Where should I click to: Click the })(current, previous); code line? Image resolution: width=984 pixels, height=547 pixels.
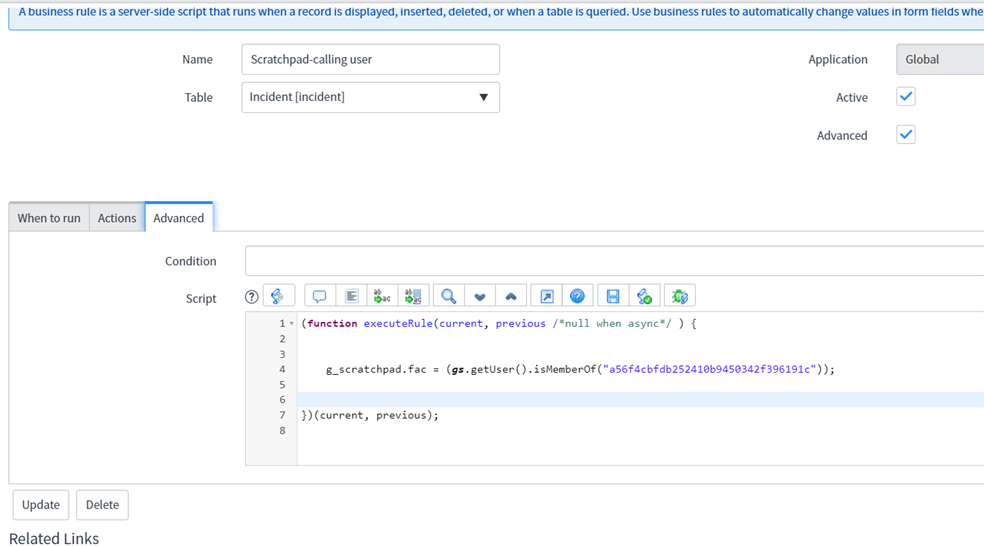(x=370, y=415)
